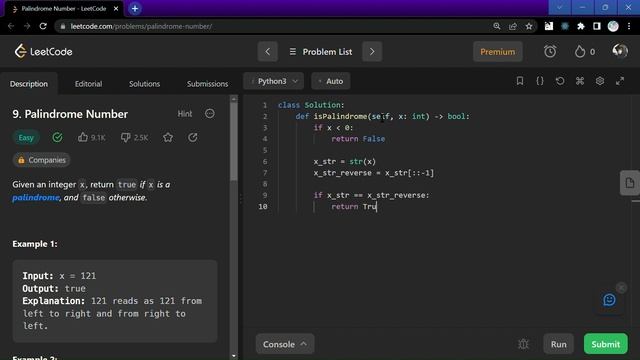Toggle fullscreen editor icon
Viewport: 640px width, 360px height.
click(x=620, y=81)
